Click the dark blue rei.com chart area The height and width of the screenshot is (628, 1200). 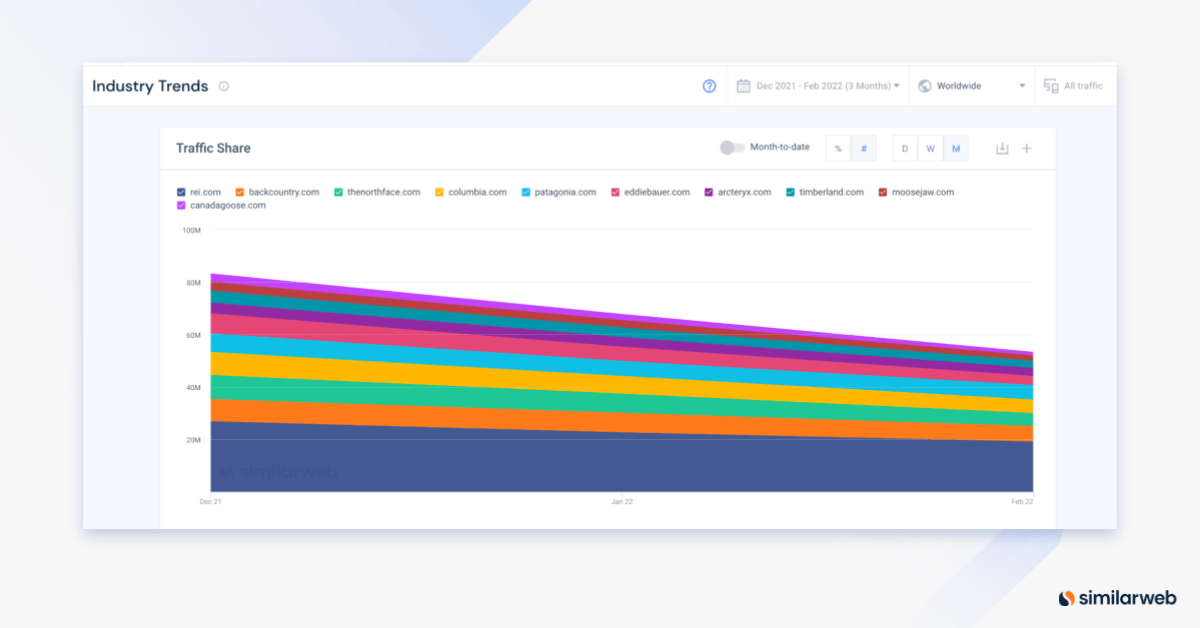[621, 462]
